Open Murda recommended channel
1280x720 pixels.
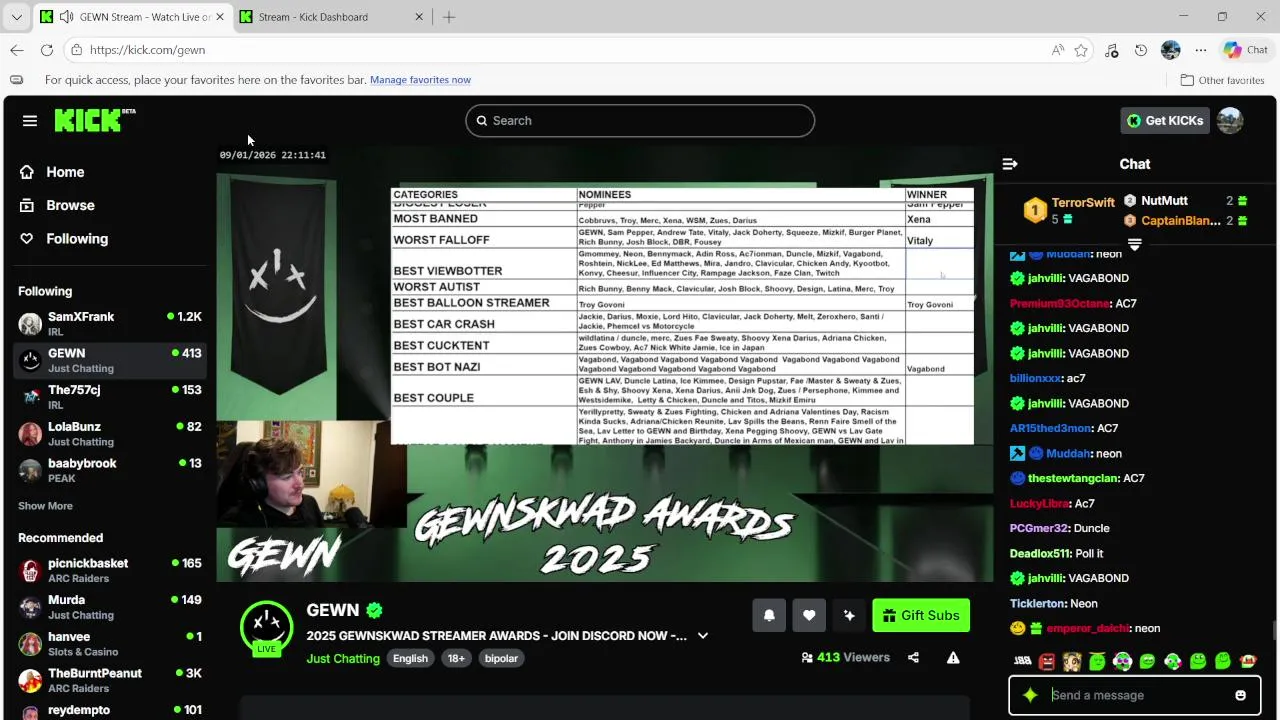[110, 607]
